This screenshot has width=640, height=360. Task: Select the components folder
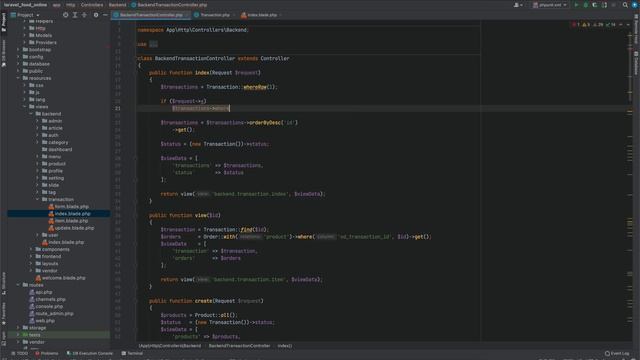click(x=52, y=249)
